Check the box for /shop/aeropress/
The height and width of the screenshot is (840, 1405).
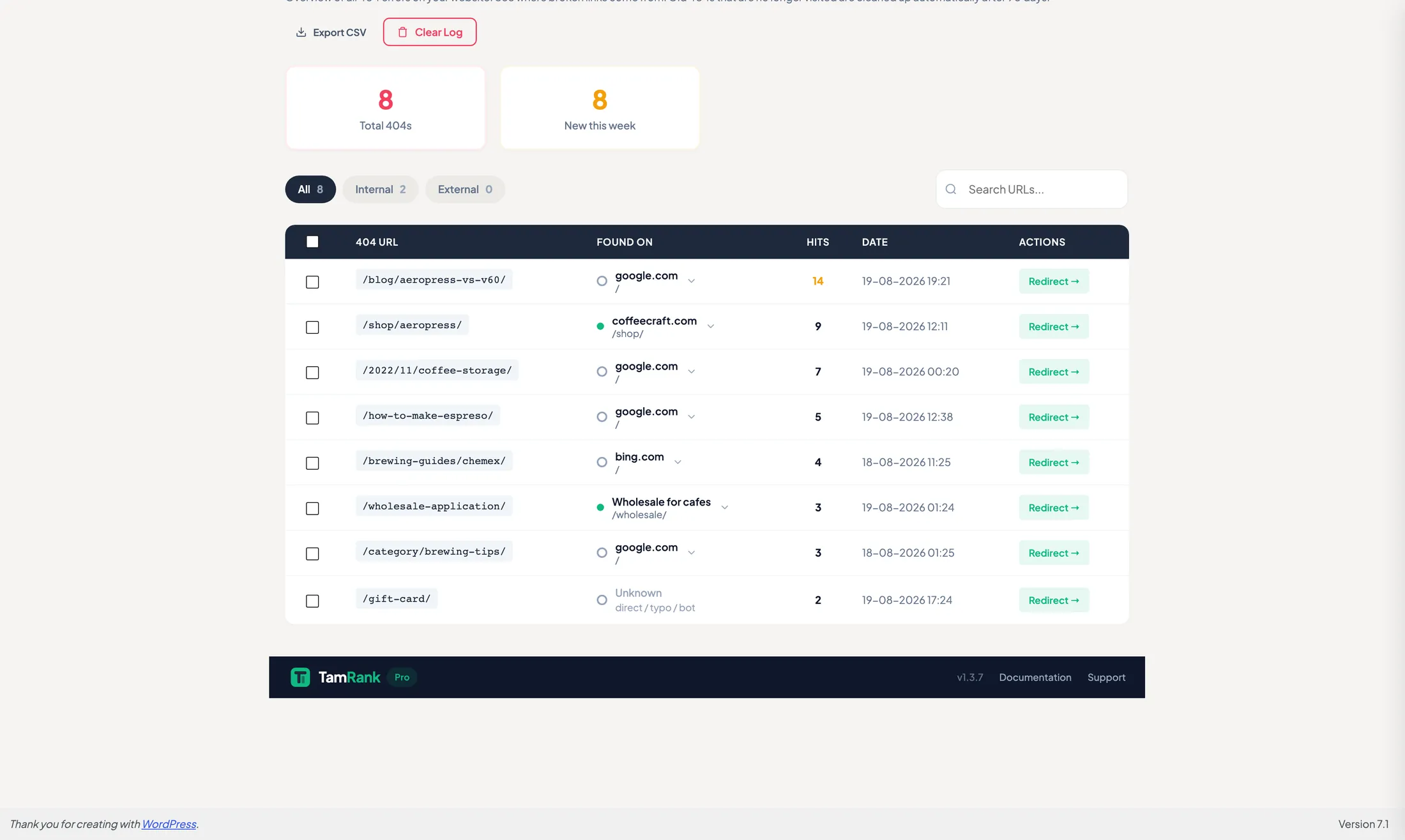coord(312,327)
